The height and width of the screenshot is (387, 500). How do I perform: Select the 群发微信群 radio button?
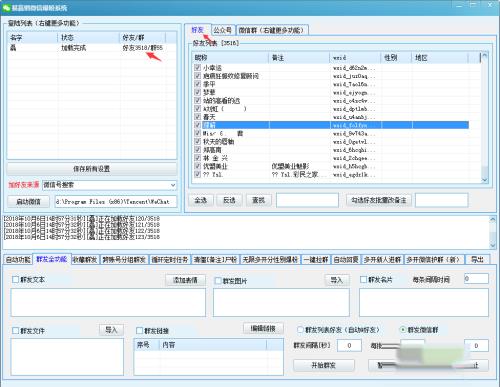click(403, 329)
